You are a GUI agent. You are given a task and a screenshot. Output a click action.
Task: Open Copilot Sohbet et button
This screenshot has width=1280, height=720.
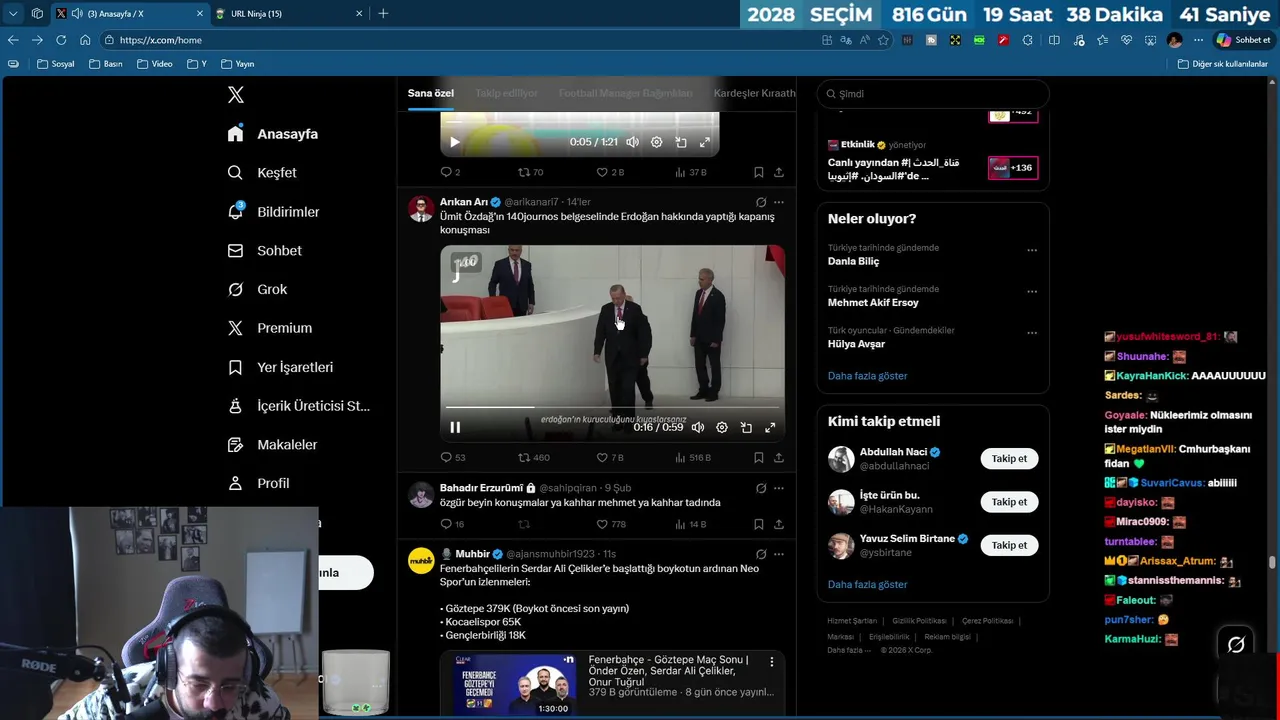tap(1243, 40)
